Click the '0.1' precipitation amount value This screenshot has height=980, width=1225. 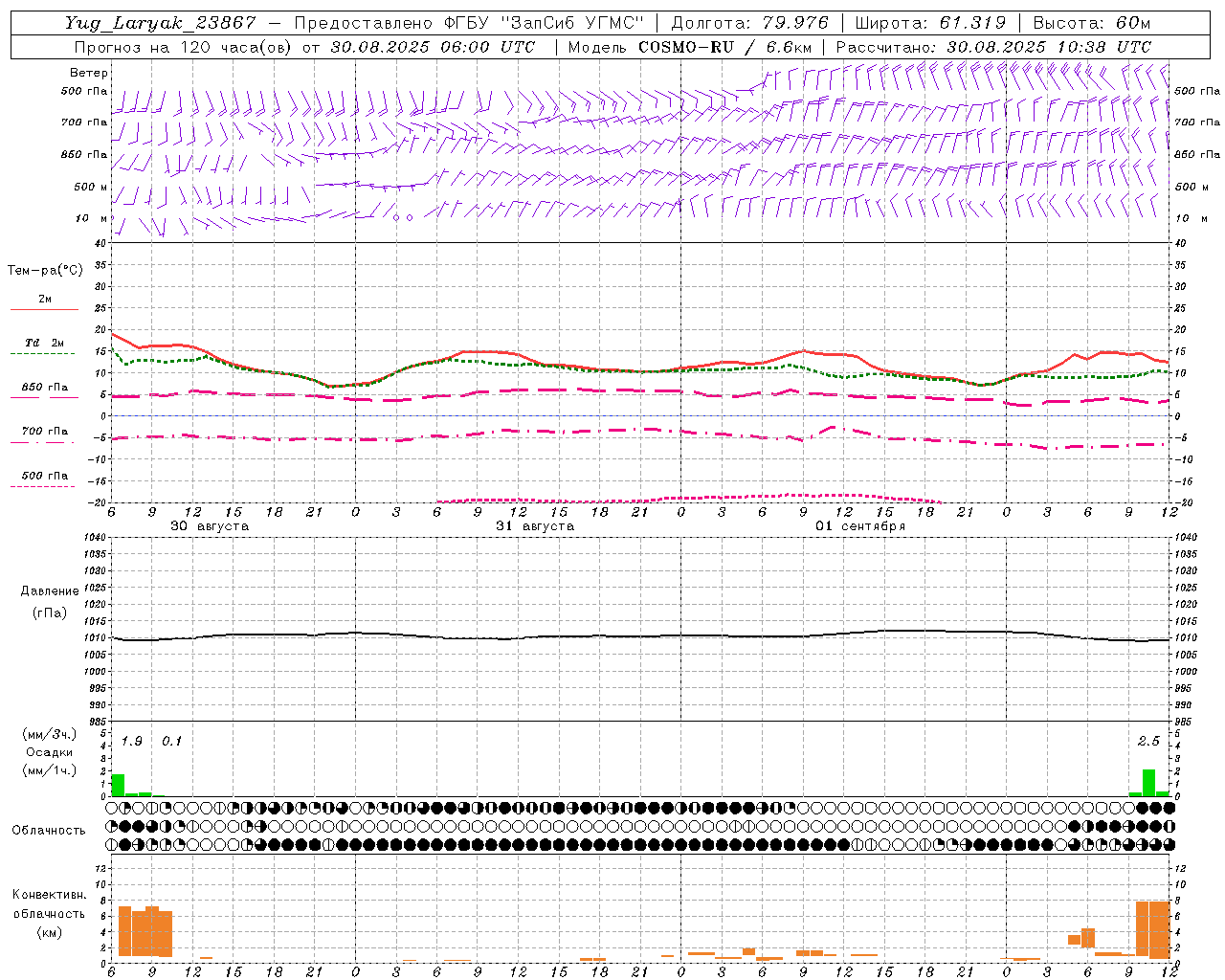point(171,741)
